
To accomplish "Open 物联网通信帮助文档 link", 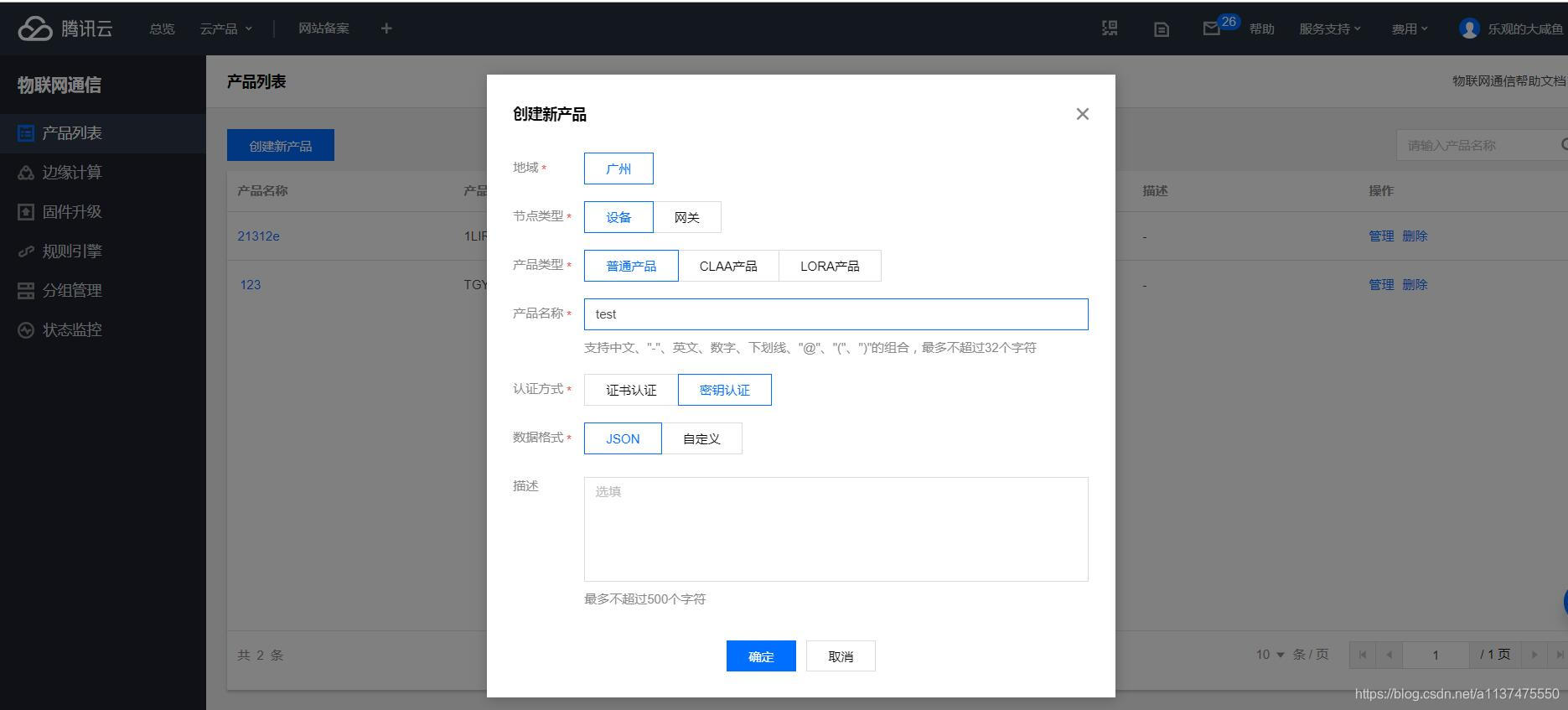I will coord(1508,81).
